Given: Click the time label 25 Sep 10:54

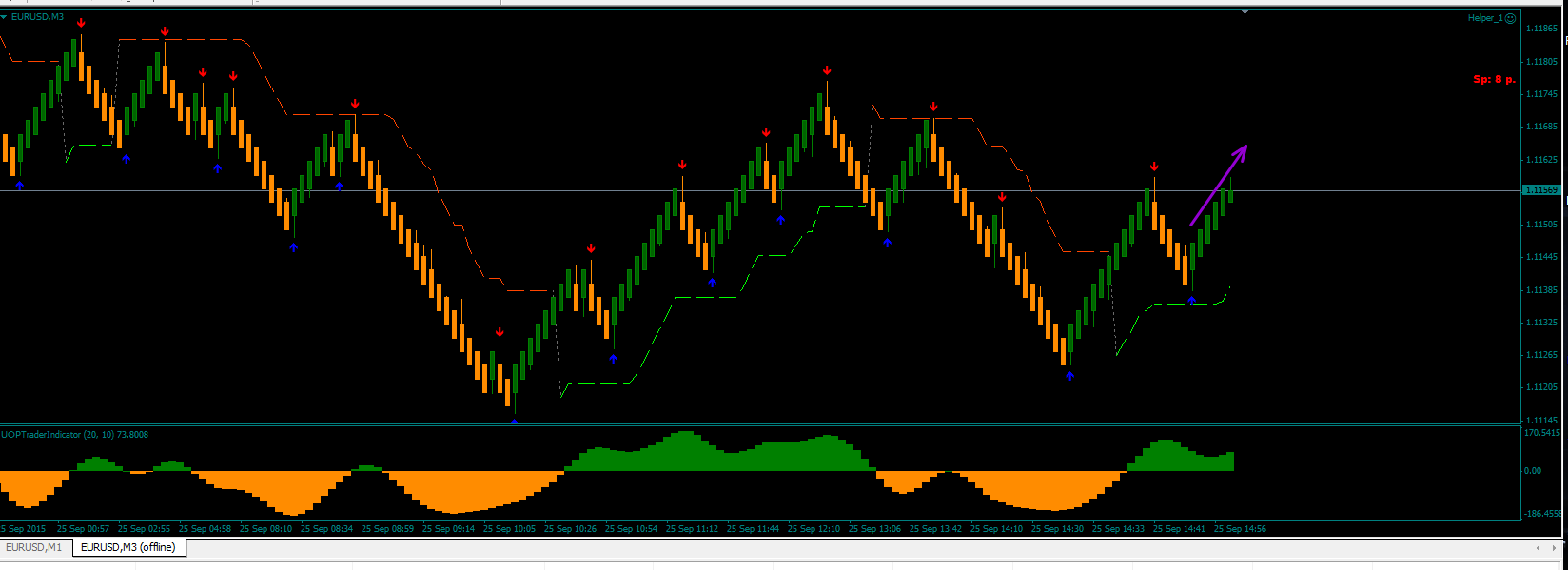Looking at the screenshot, I should point(631,529).
